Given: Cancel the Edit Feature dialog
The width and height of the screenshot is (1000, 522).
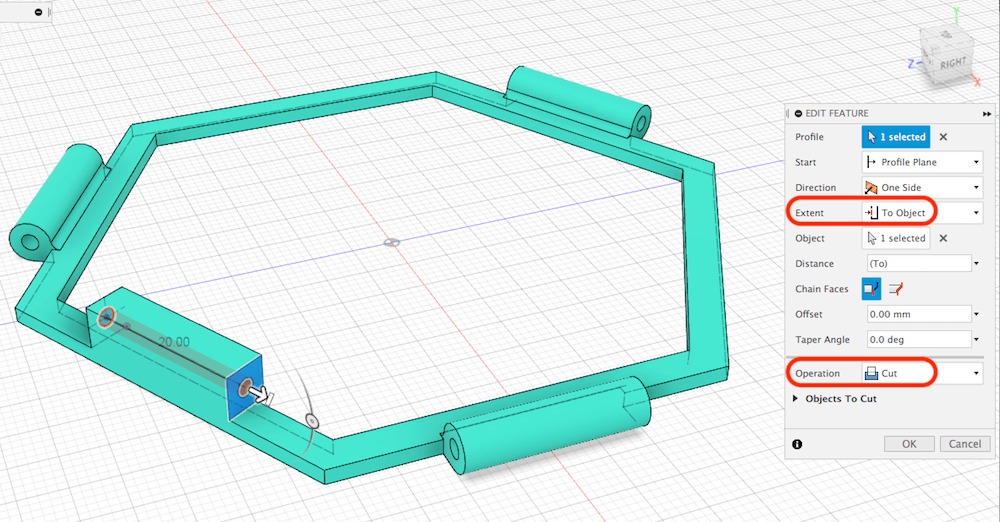Looking at the screenshot, I should 964,443.
